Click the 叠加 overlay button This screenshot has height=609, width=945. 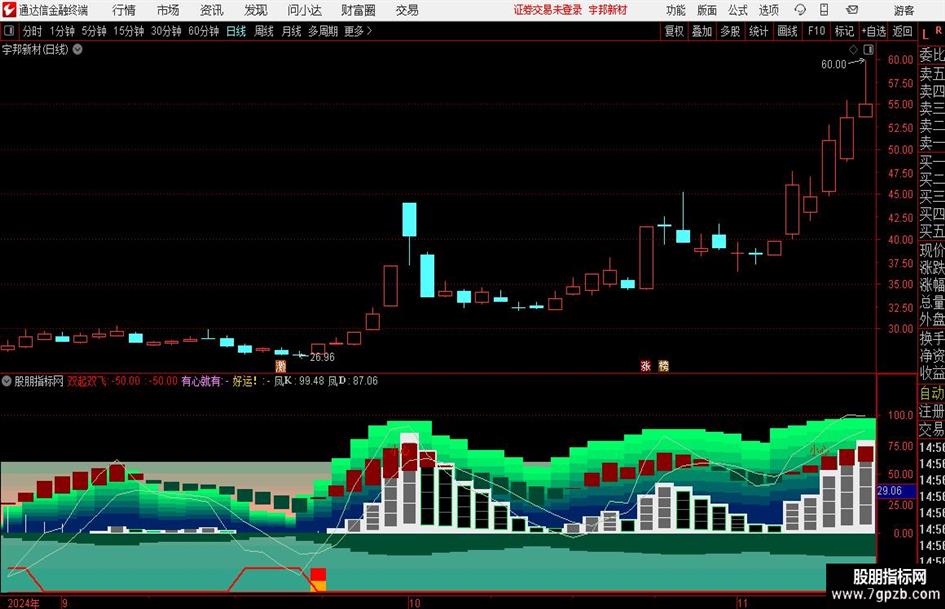[x=702, y=31]
